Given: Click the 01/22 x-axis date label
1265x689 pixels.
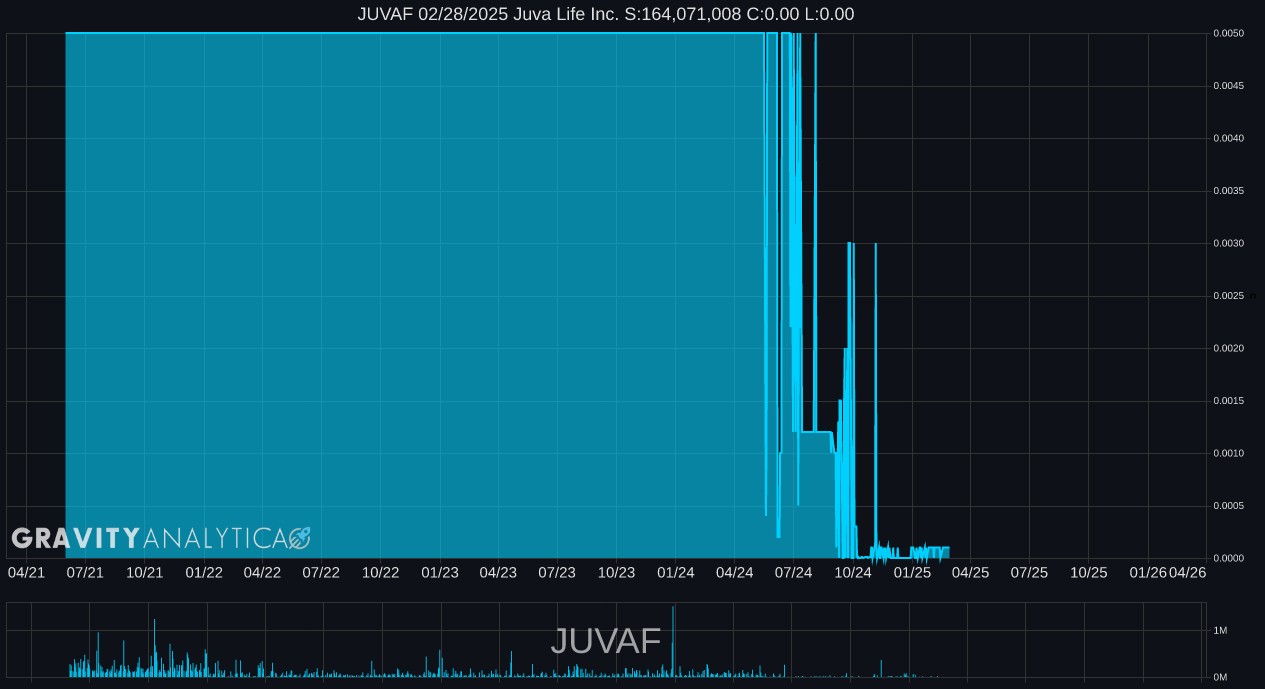Looking at the screenshot, I should pos(204,572).
